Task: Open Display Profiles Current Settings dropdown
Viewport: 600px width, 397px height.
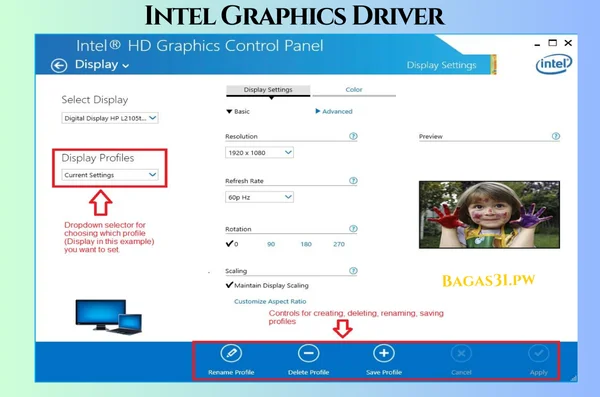Action: click(x=110, y=175)
